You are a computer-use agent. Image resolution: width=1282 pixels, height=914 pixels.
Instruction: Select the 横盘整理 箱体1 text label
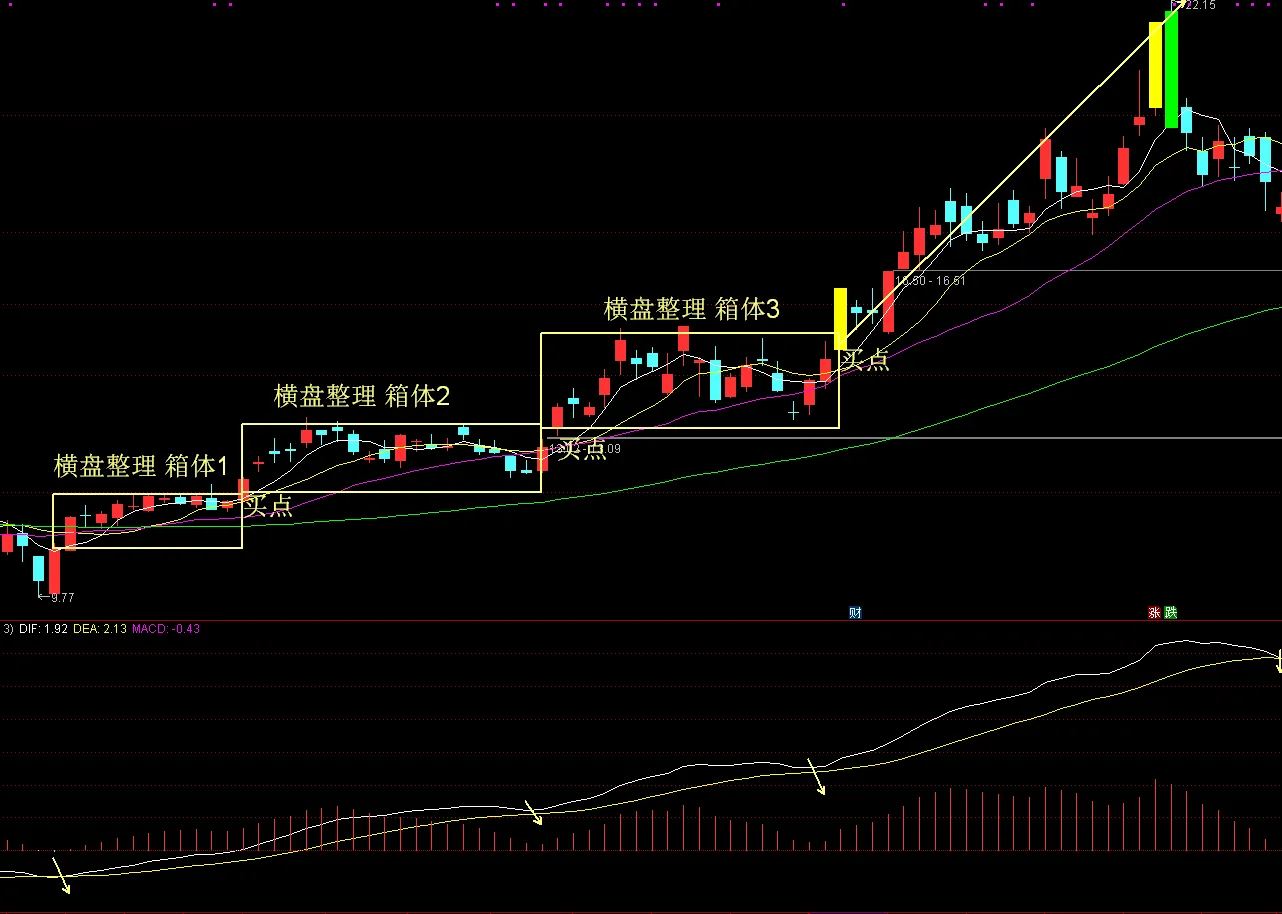pyautogui.click(x=141, y=465)
